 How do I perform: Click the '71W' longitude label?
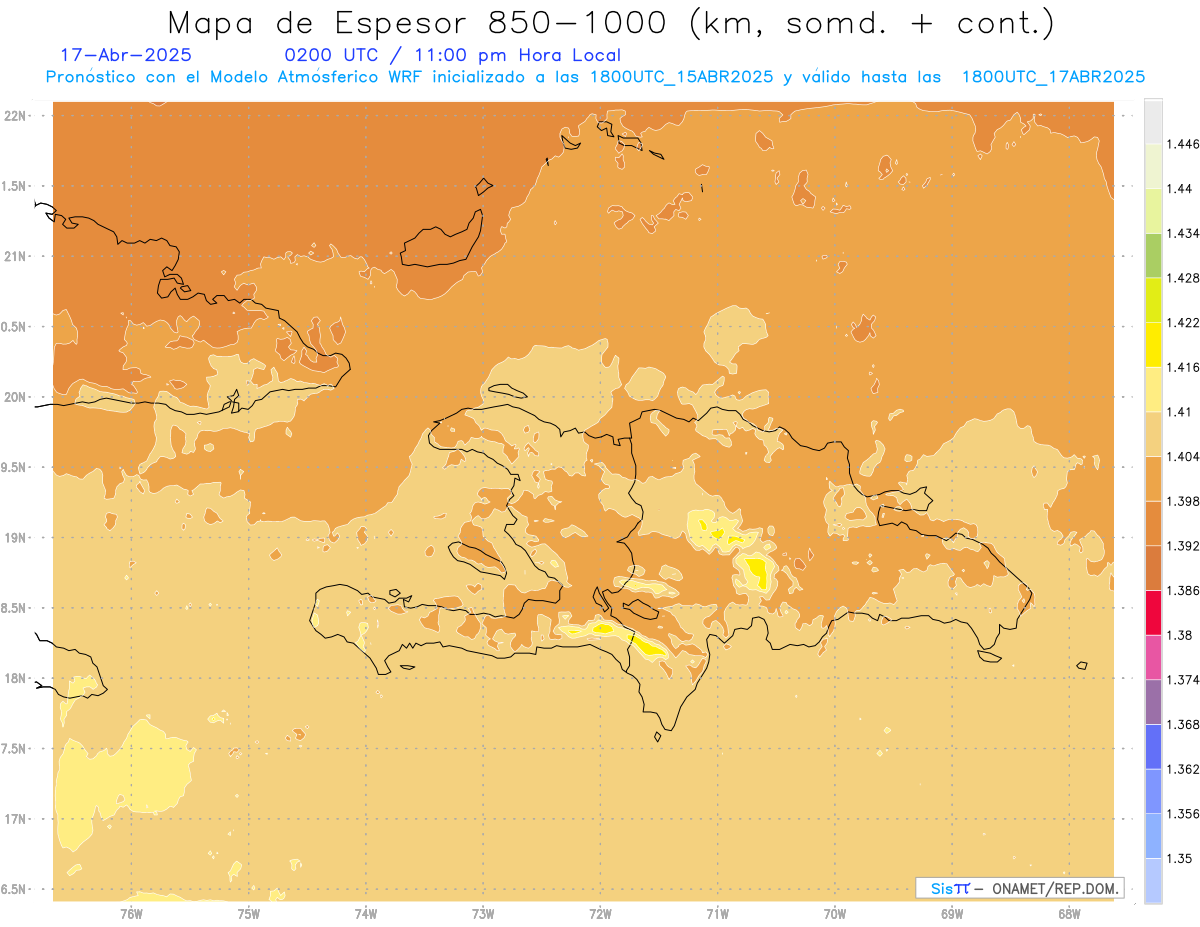(717, 914)
